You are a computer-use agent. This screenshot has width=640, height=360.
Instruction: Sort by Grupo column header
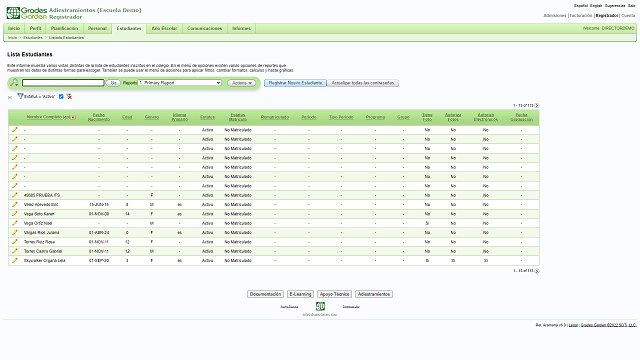(x=403, y=117)
